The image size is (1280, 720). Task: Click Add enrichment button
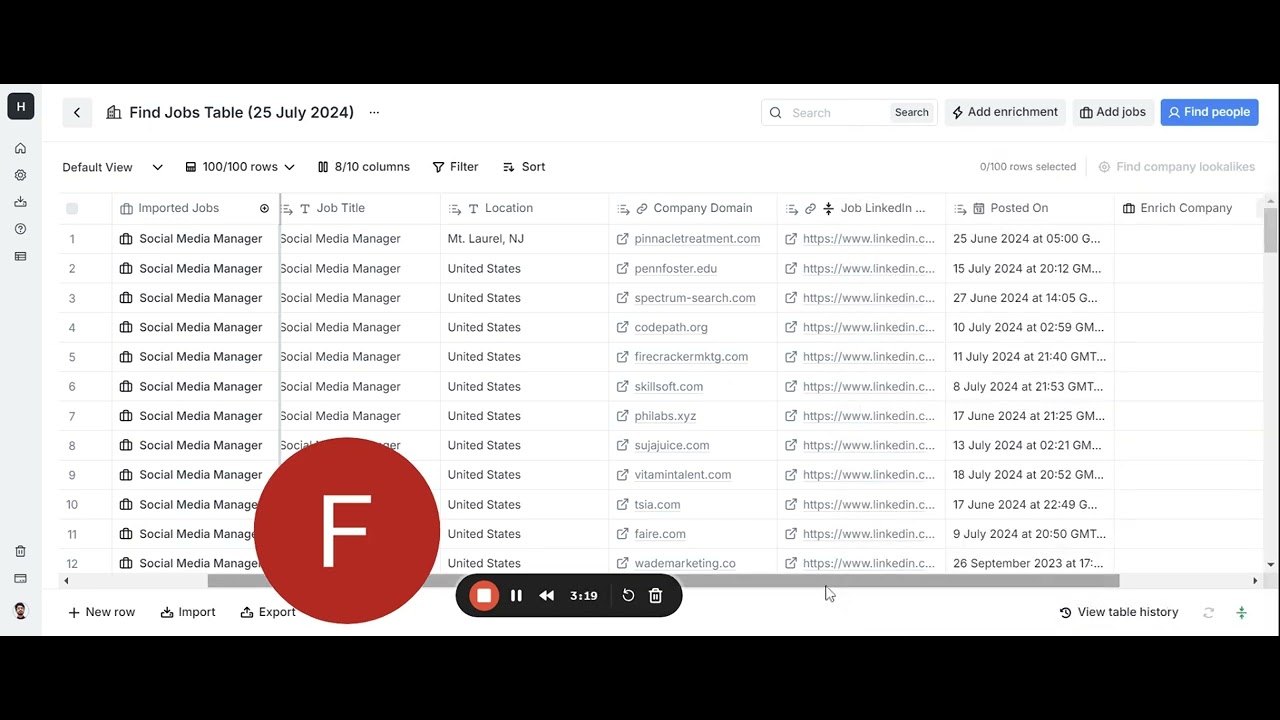[1004, 112]
